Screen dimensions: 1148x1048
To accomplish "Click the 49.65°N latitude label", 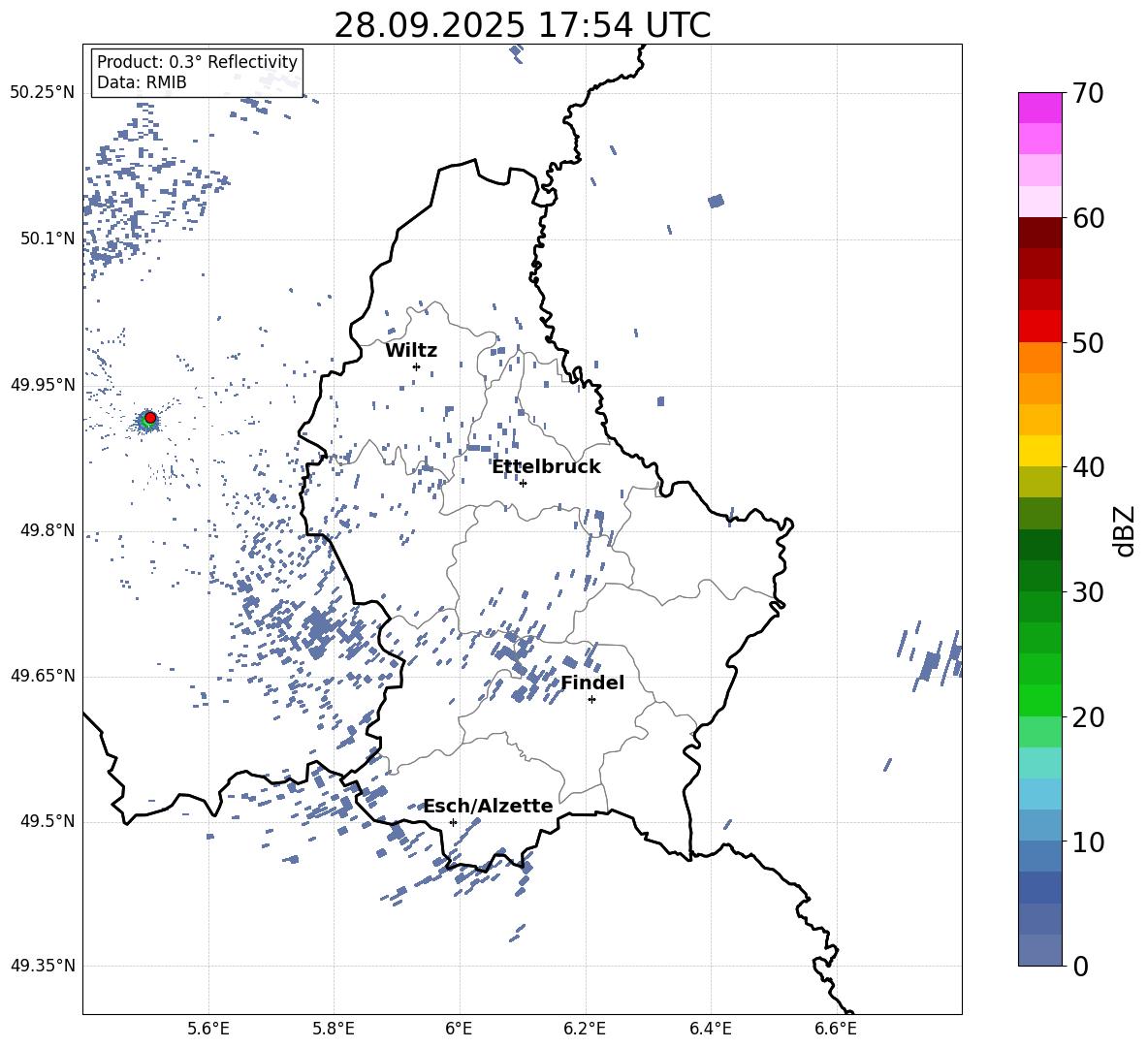I will pyautogui.click(x=43, y=676).
